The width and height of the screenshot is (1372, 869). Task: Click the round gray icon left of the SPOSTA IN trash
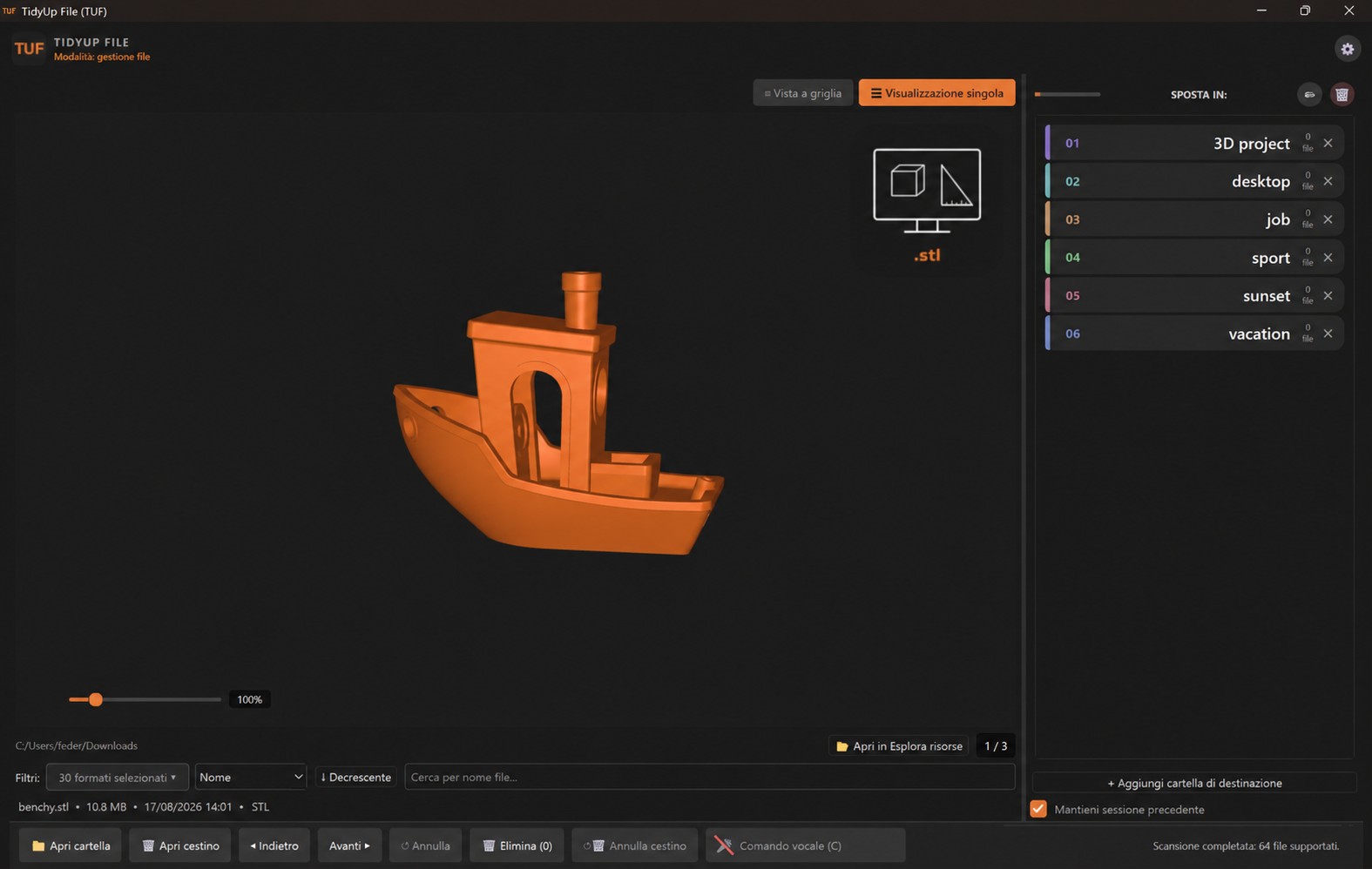[1309, 95]
